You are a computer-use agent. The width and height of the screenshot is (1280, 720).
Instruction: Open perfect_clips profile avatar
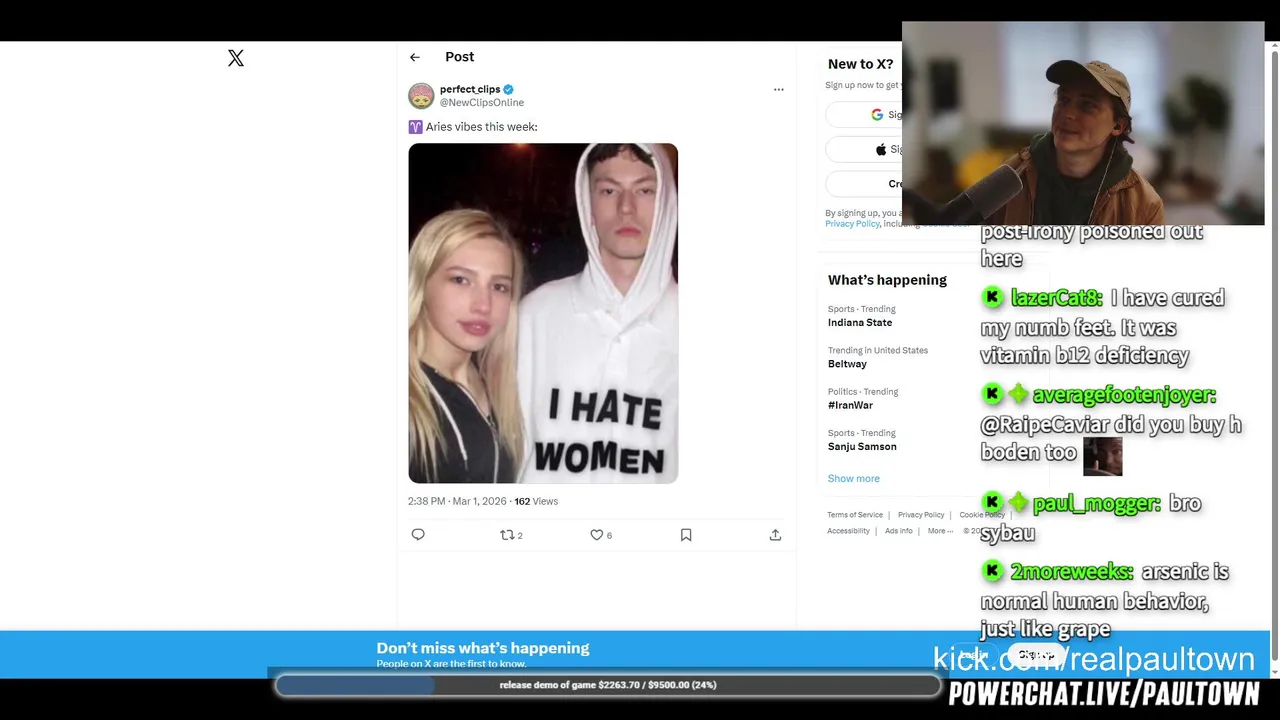click(x=421, y=96)
